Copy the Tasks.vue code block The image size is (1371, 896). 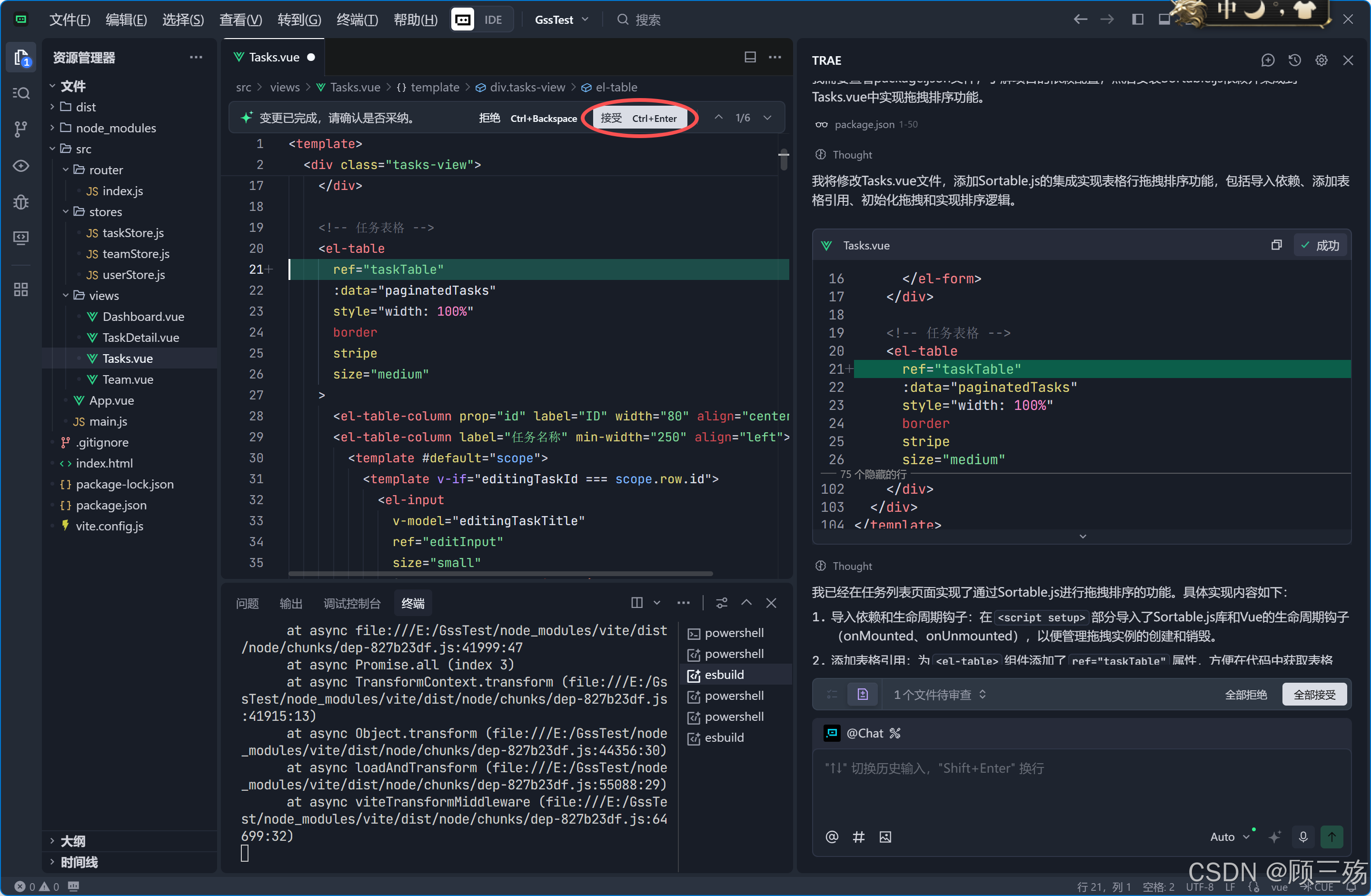(1276, 246)
